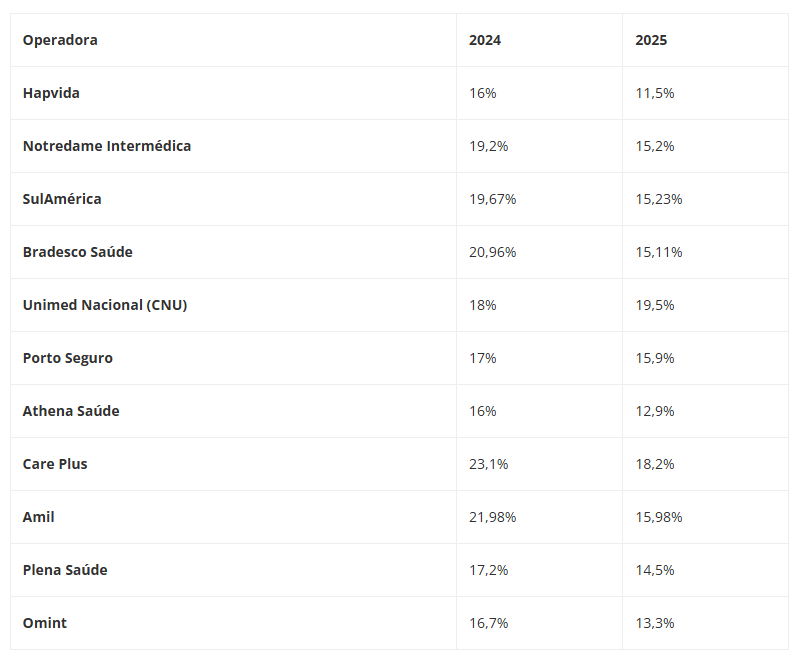Select the SulAmérica cell

62,199
